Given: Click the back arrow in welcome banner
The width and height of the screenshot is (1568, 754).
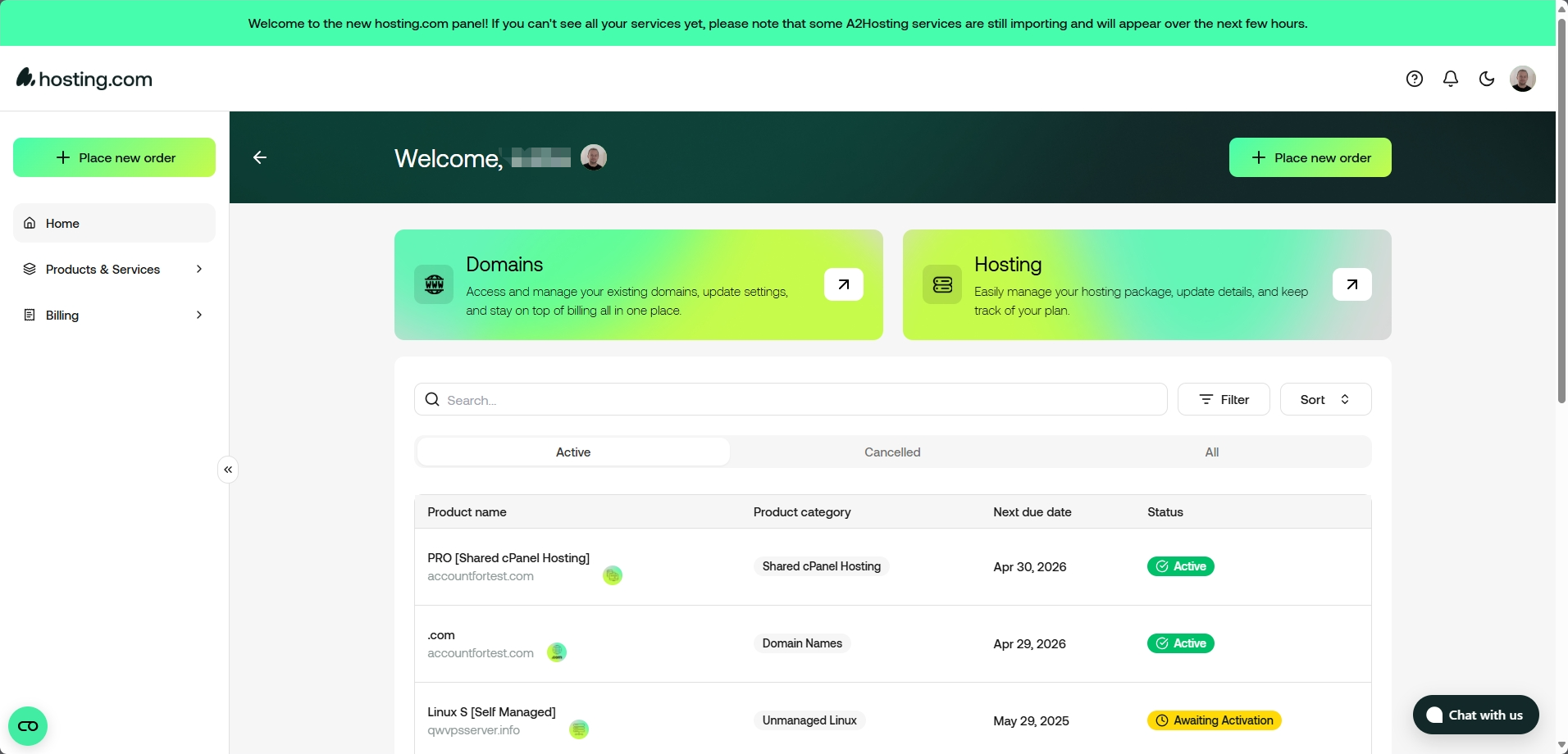Looking at the screenshot, I should coord(260,157).
